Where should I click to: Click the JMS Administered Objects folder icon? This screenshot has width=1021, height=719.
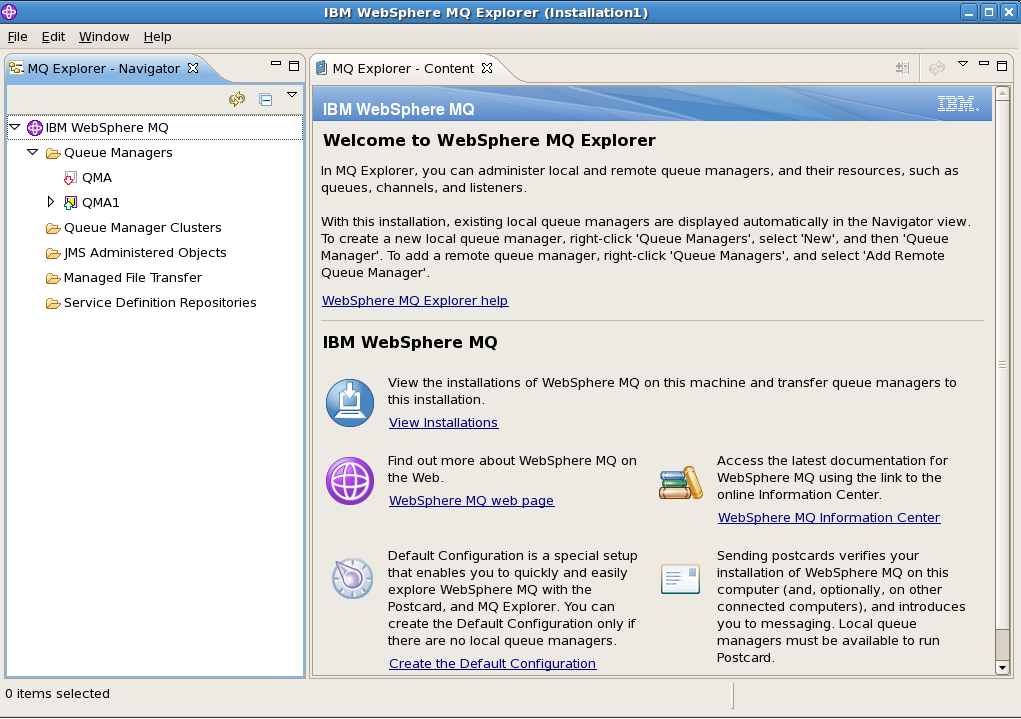click(x=53, y=252)
